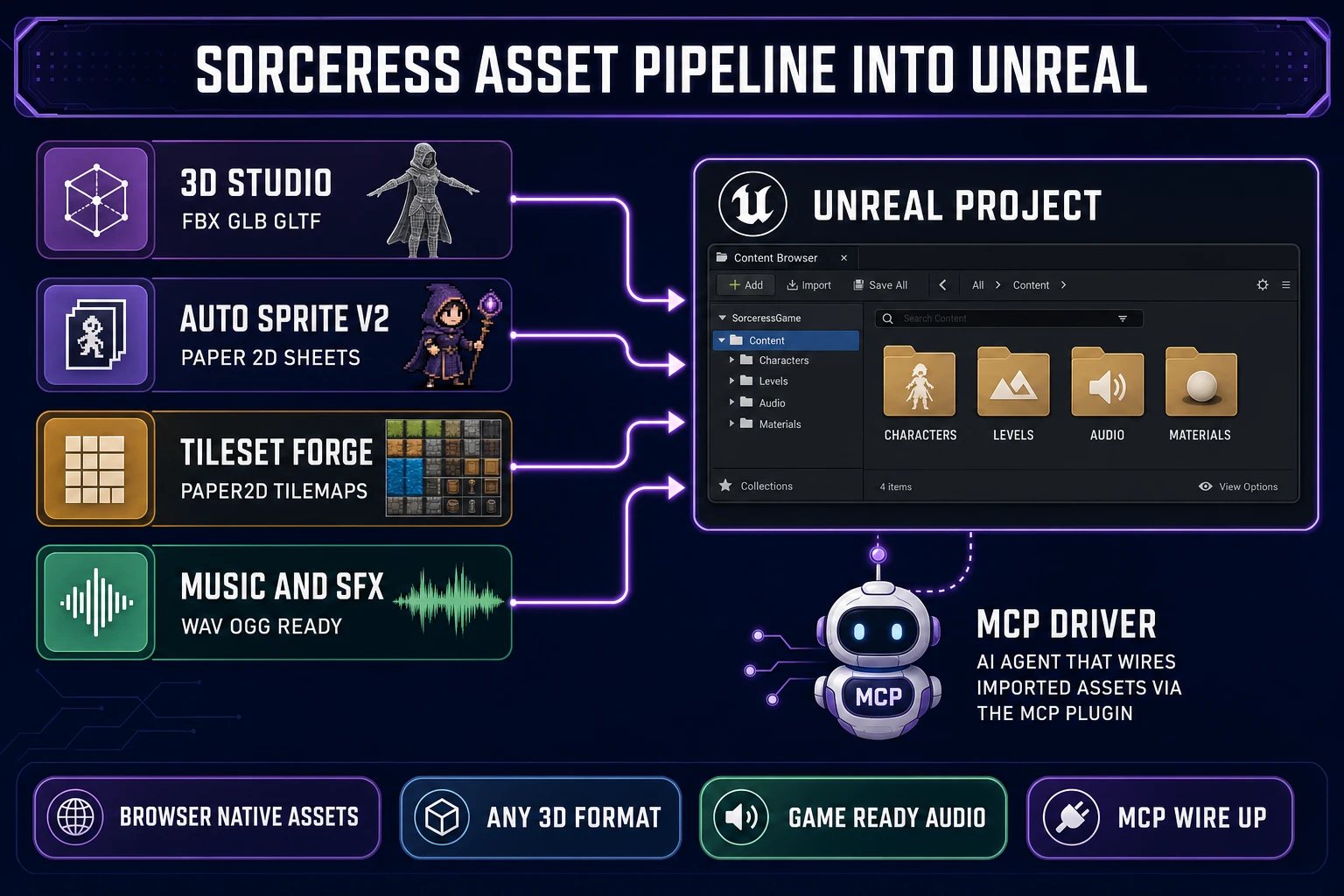1344x896 pixels.
Task: Click the Collections star icon
Action: (725, 486)
